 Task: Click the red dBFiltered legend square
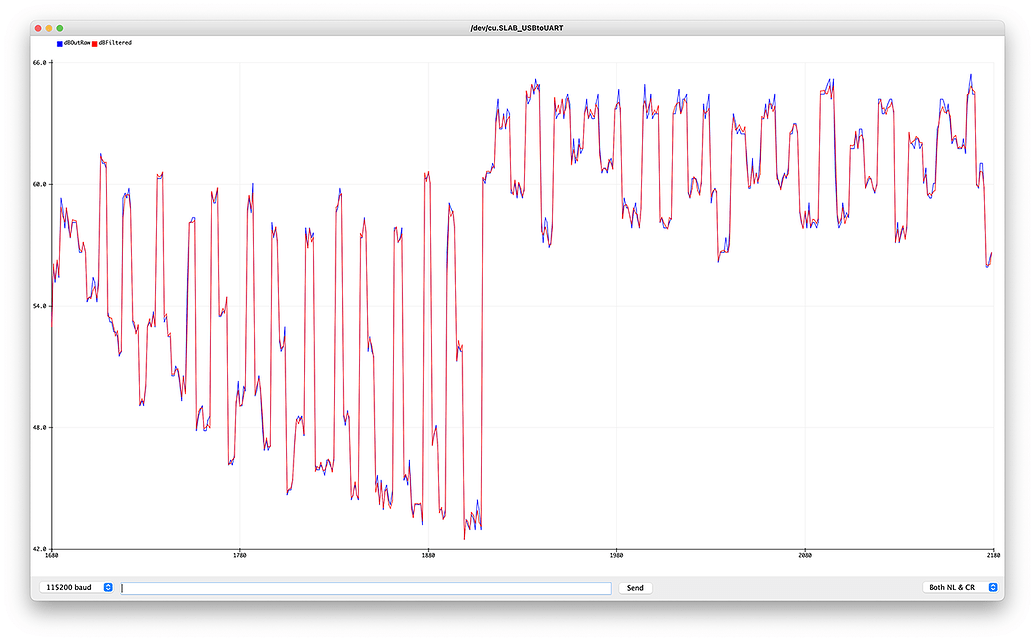(x=94, y=44)
